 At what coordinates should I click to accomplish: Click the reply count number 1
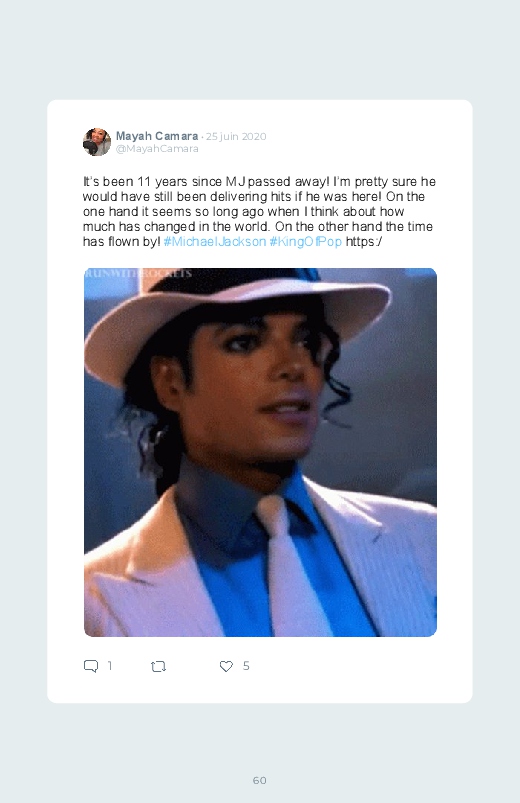pos(110,665)
